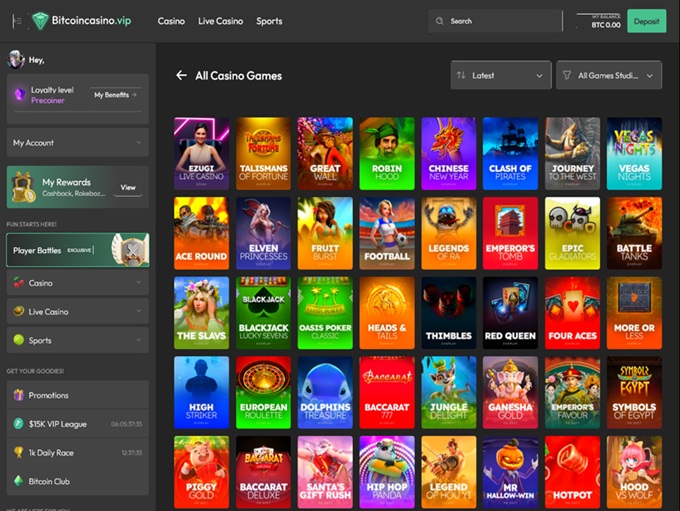Screen dimensions: 680x511
Task: Go to Live Casino in top navigation
Action: point(220,21)
